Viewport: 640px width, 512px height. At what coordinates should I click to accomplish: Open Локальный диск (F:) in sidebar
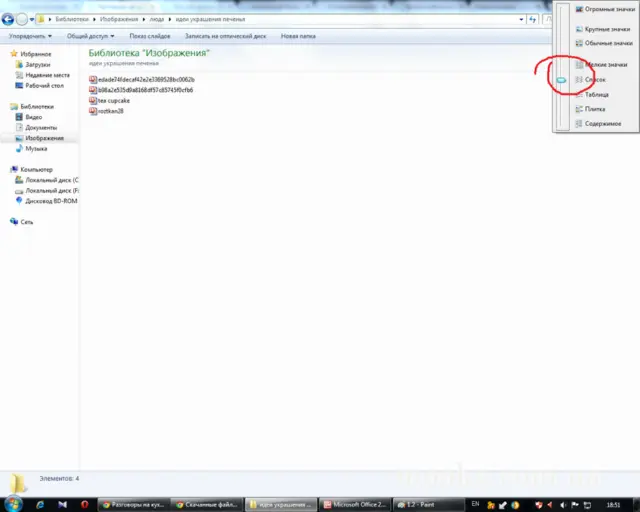(47, 191)
